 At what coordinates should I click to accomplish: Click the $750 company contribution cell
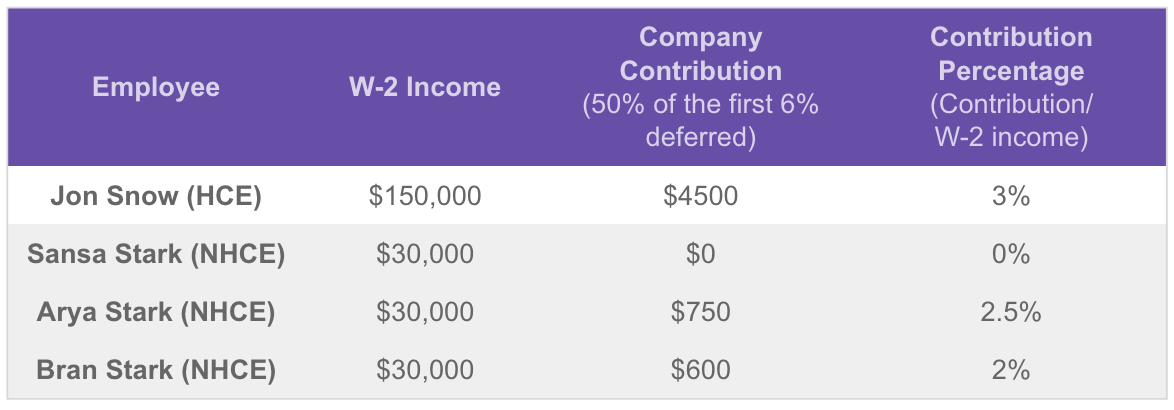(700, 312)
